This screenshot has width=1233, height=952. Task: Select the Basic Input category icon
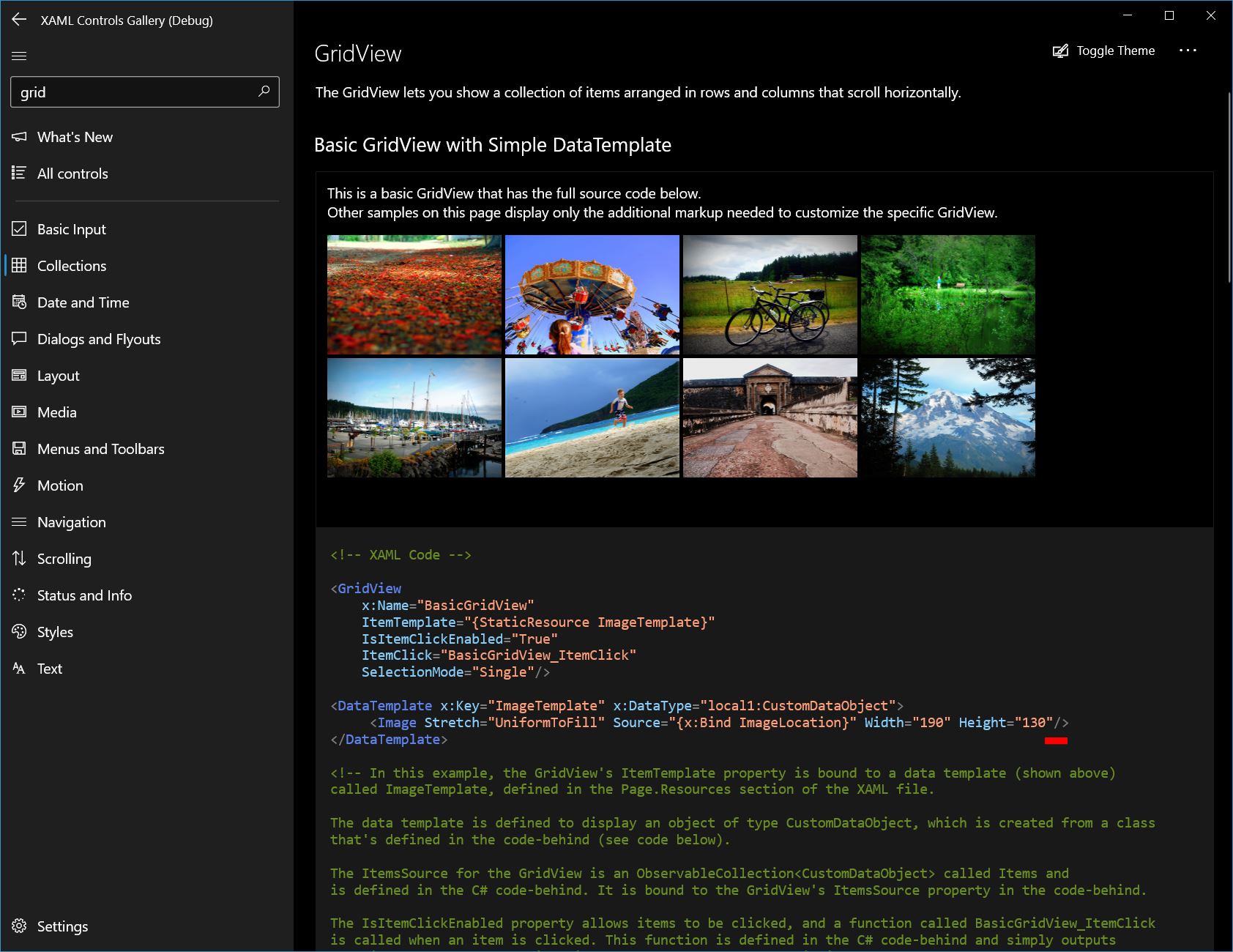pyautogui.click(x=20, y=228)
